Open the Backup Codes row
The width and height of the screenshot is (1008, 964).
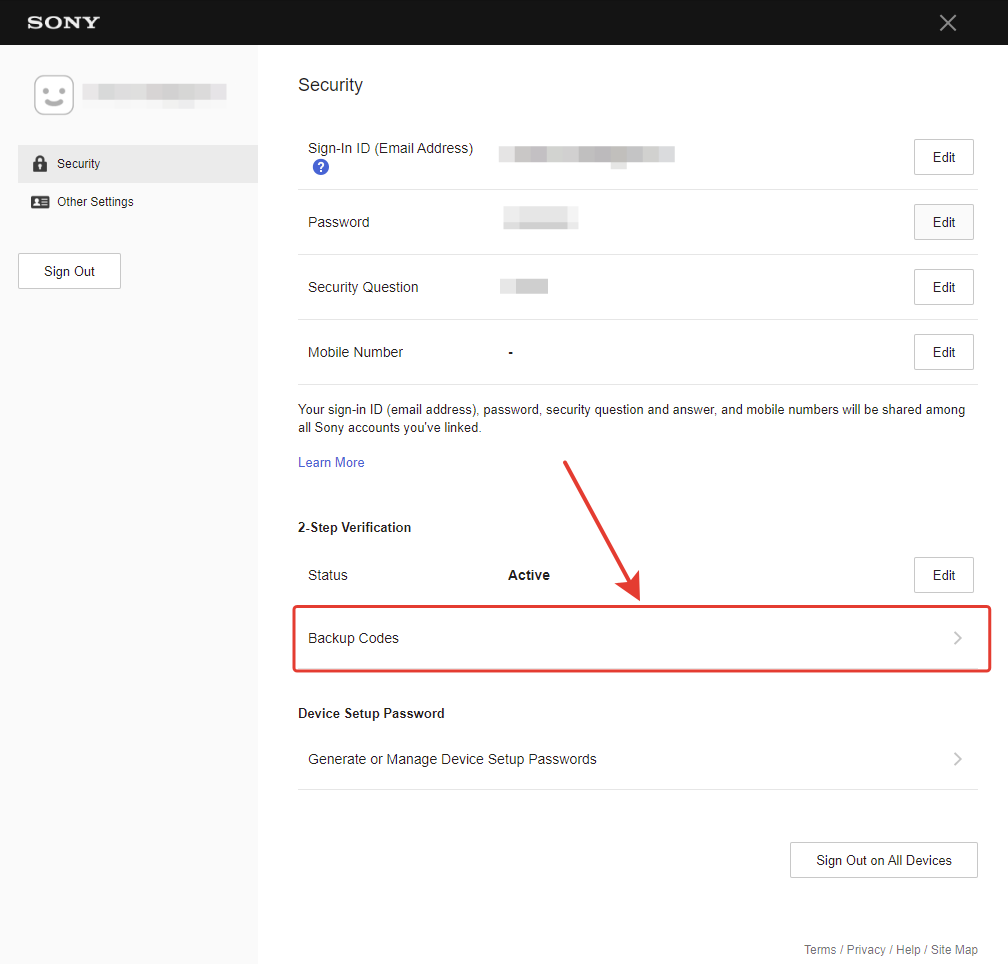(642, 639)
